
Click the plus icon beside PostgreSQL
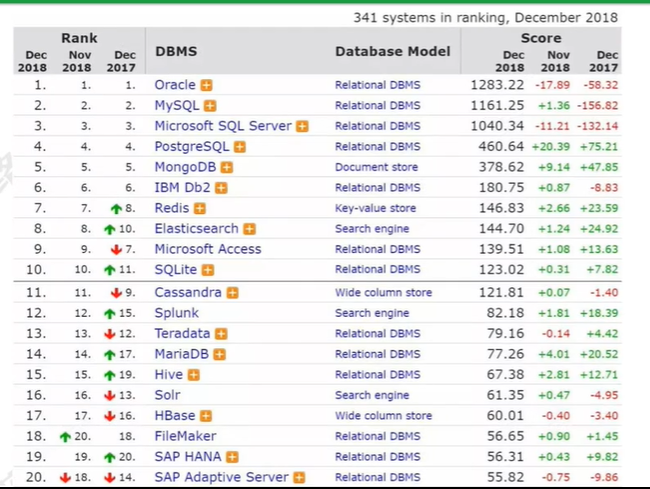(x=240, y=147)
